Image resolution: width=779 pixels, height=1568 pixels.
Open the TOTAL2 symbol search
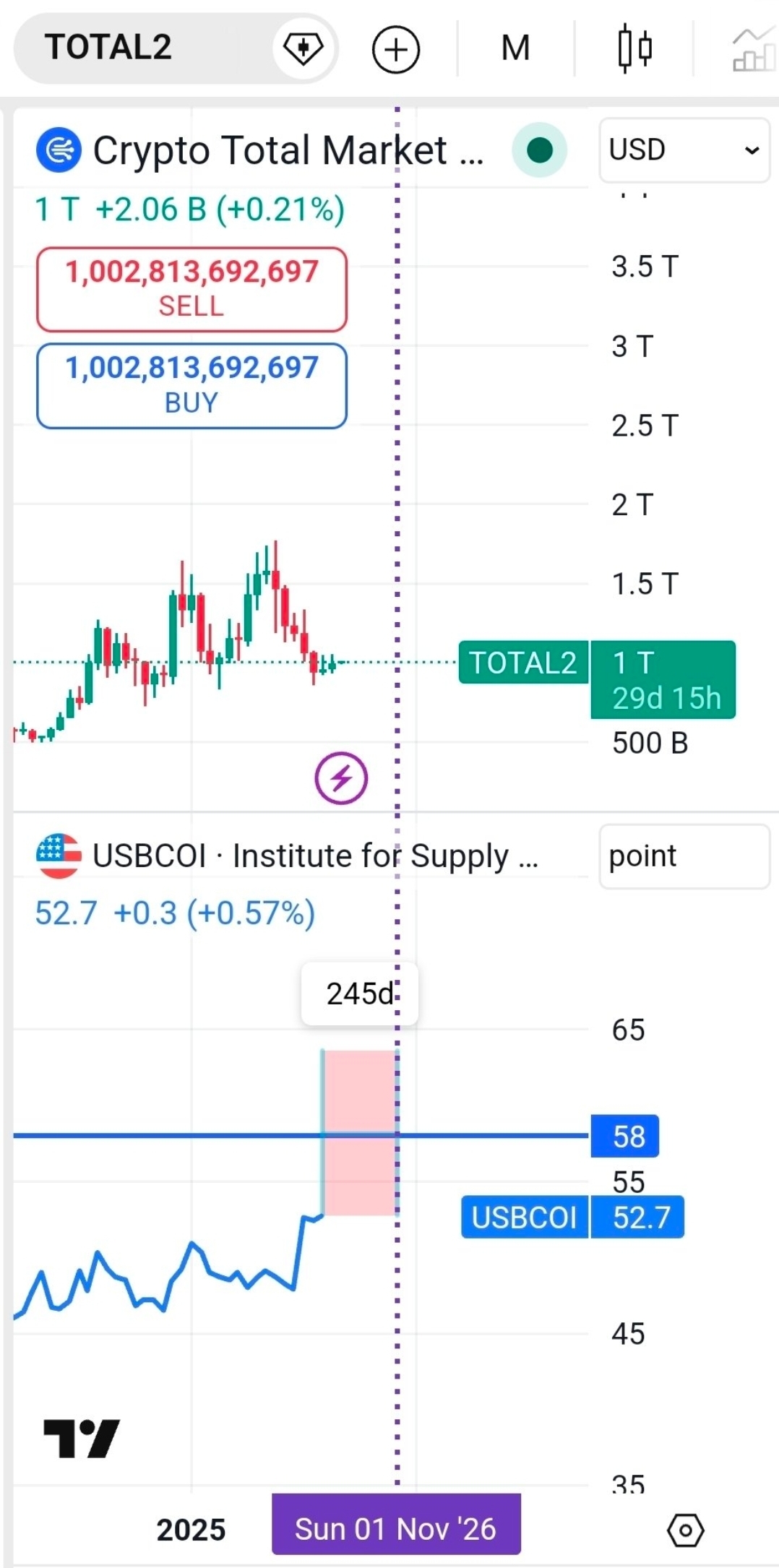pyautogui.click(x=108, y=48)
